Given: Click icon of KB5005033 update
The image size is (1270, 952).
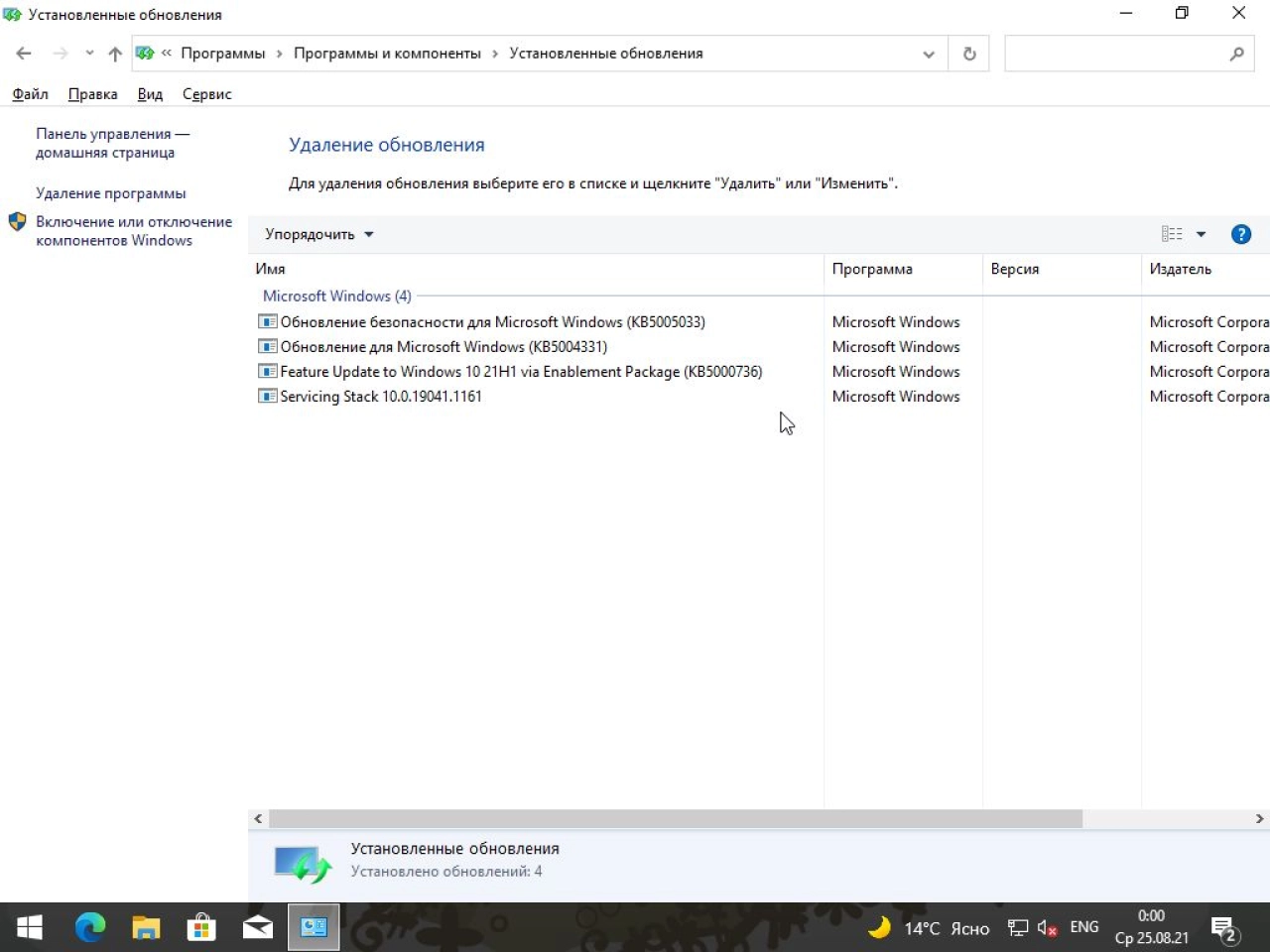Looking at the screenshot, I should pos(267,321).
